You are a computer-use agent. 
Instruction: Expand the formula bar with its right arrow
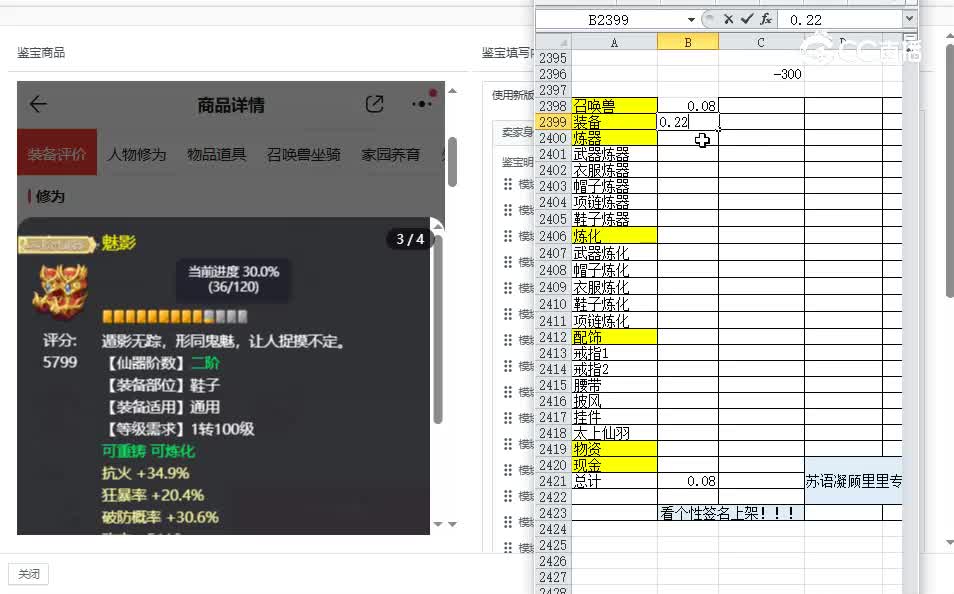pos(910,18)
